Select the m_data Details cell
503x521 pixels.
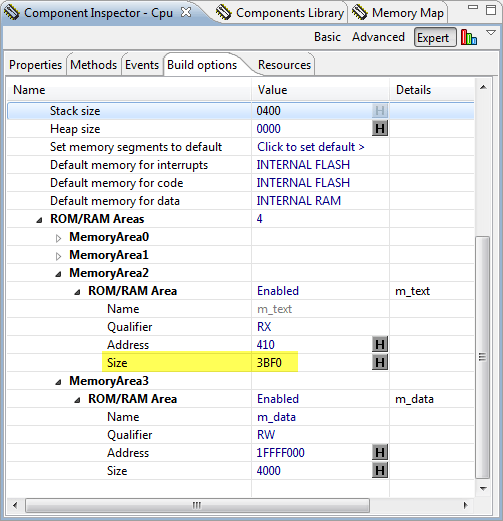(x=414, y=399)
